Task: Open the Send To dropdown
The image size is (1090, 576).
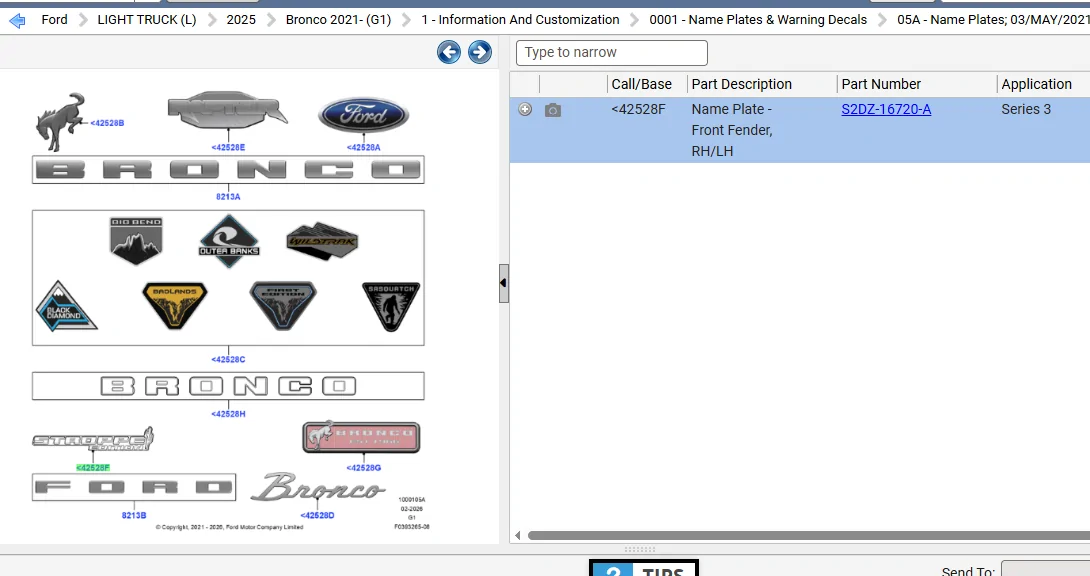Action: pos(1046,569)
